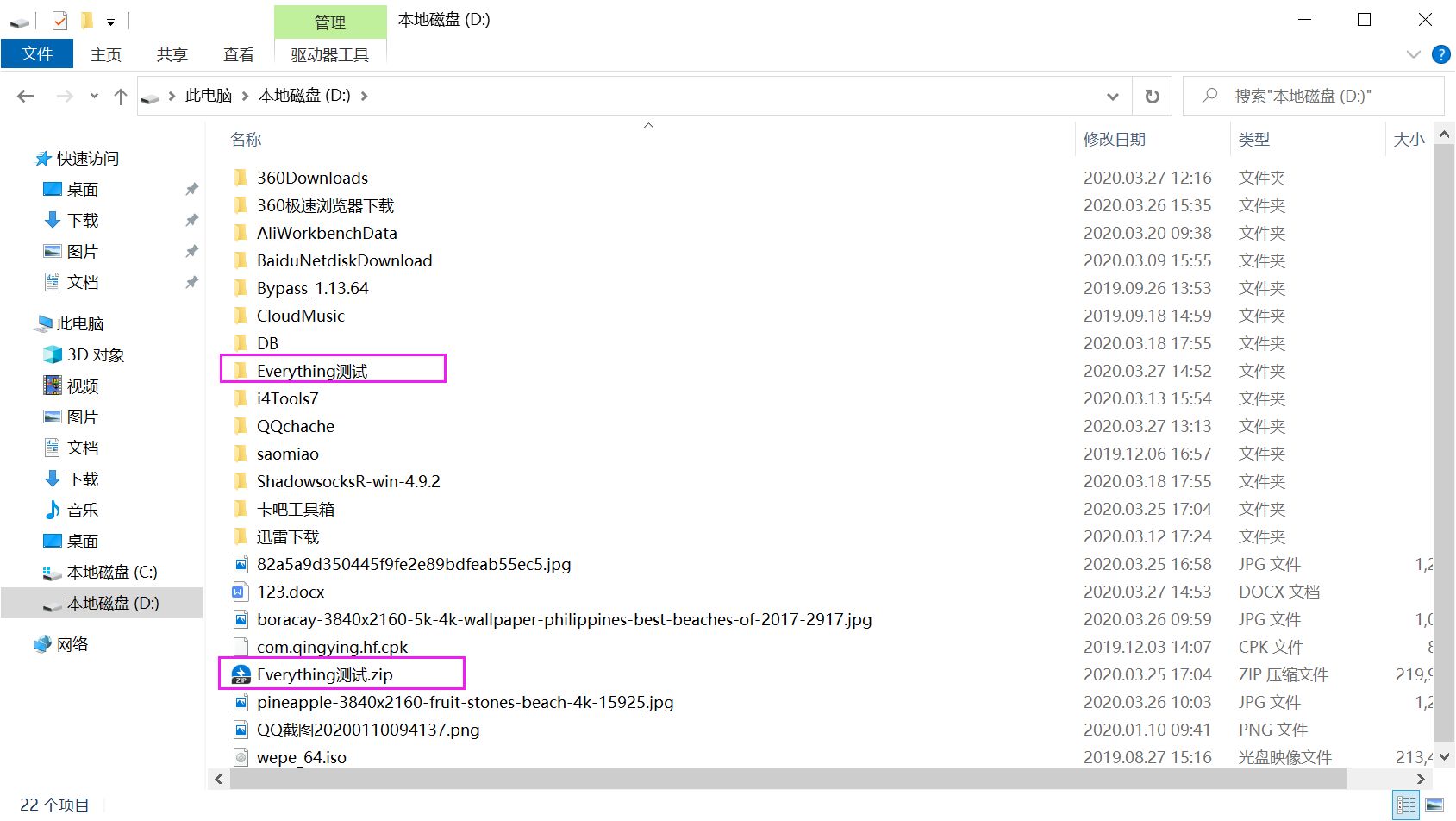Viewport: 1456px width, 821px height.
Task: Open pinned 图片 under quick access
Action: coord(83,252)
